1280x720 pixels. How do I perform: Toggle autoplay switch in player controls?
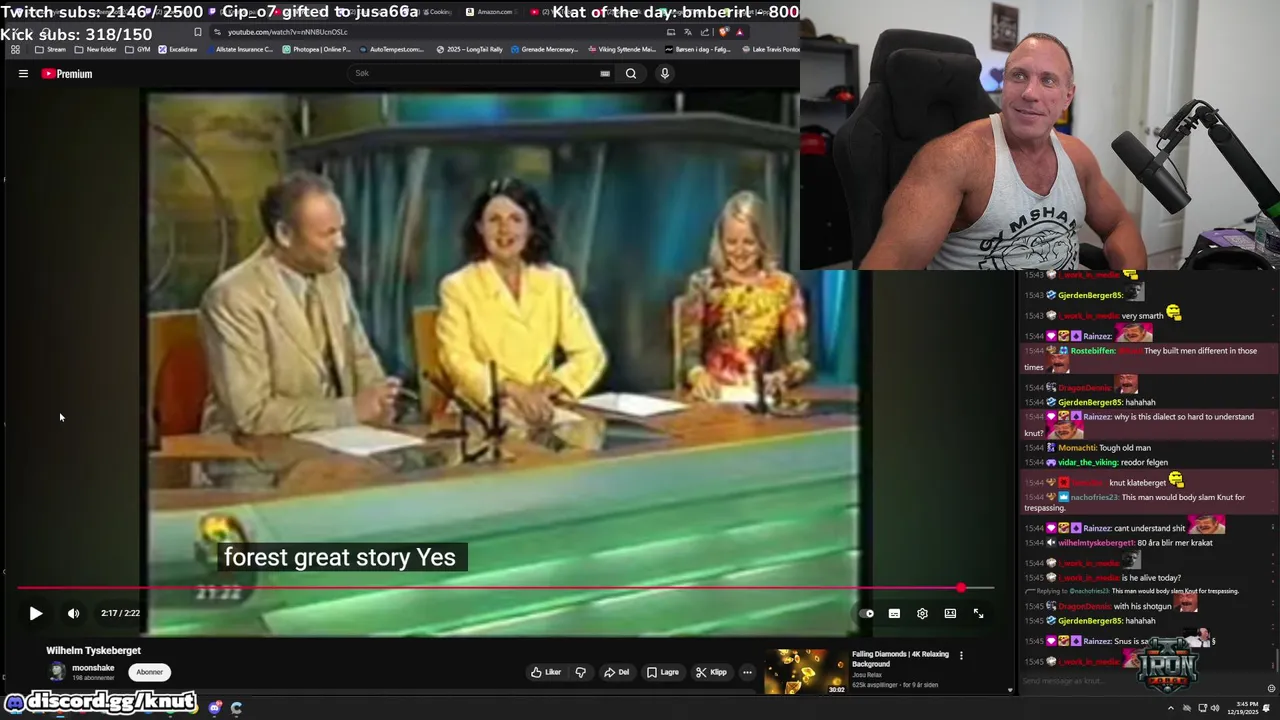coord(866,613)
